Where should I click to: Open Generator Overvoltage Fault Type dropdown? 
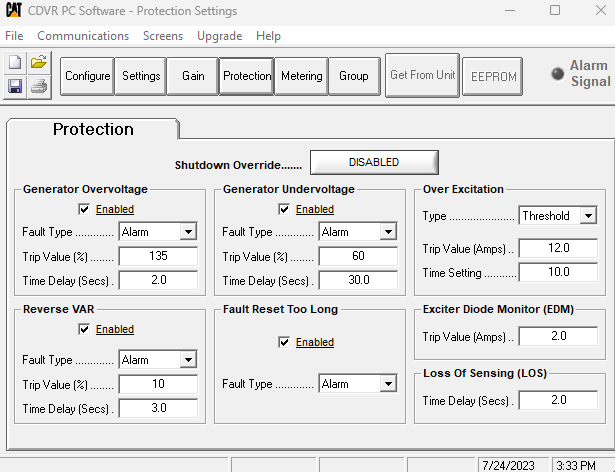tap(187, 232)
